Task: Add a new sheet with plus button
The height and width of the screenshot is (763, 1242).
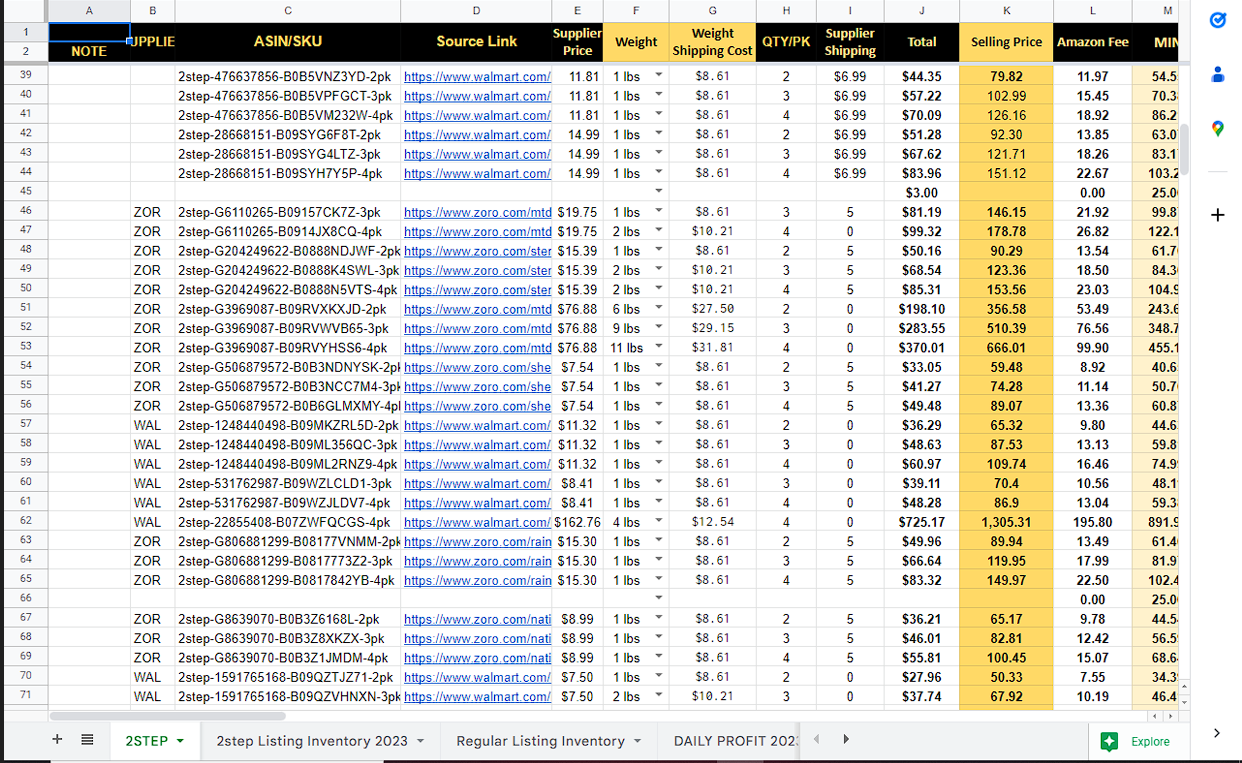Action: tap(57, 740)
